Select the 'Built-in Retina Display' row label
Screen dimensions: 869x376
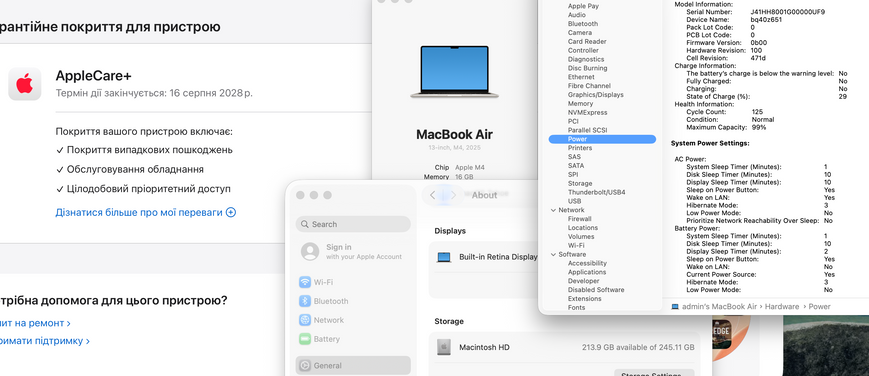point(498,257)
